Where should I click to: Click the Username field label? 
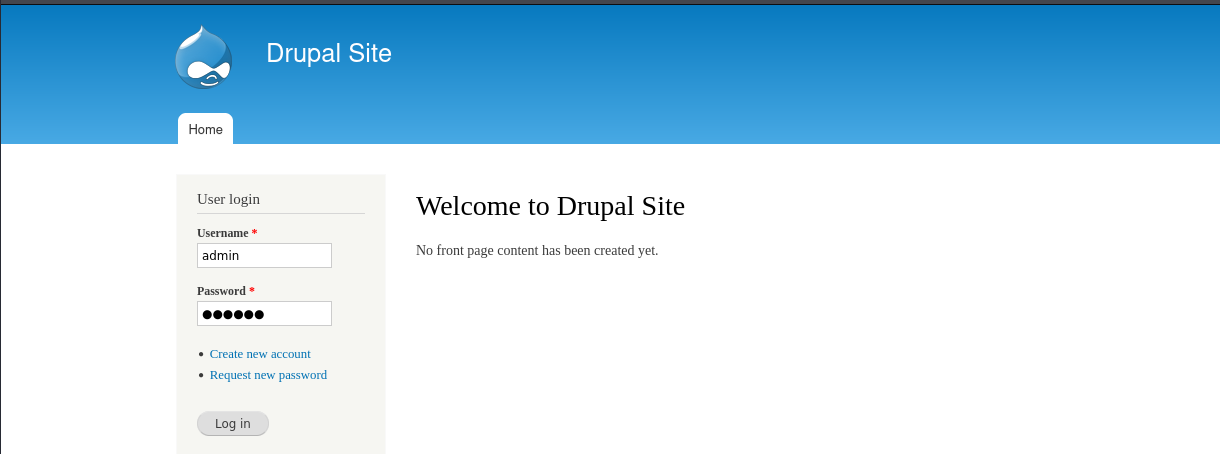227,233
